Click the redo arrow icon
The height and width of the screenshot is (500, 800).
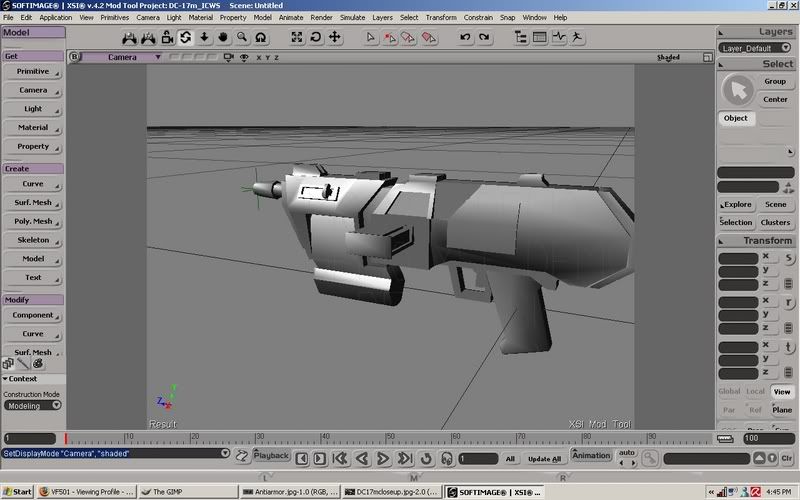tap(484, 37)
